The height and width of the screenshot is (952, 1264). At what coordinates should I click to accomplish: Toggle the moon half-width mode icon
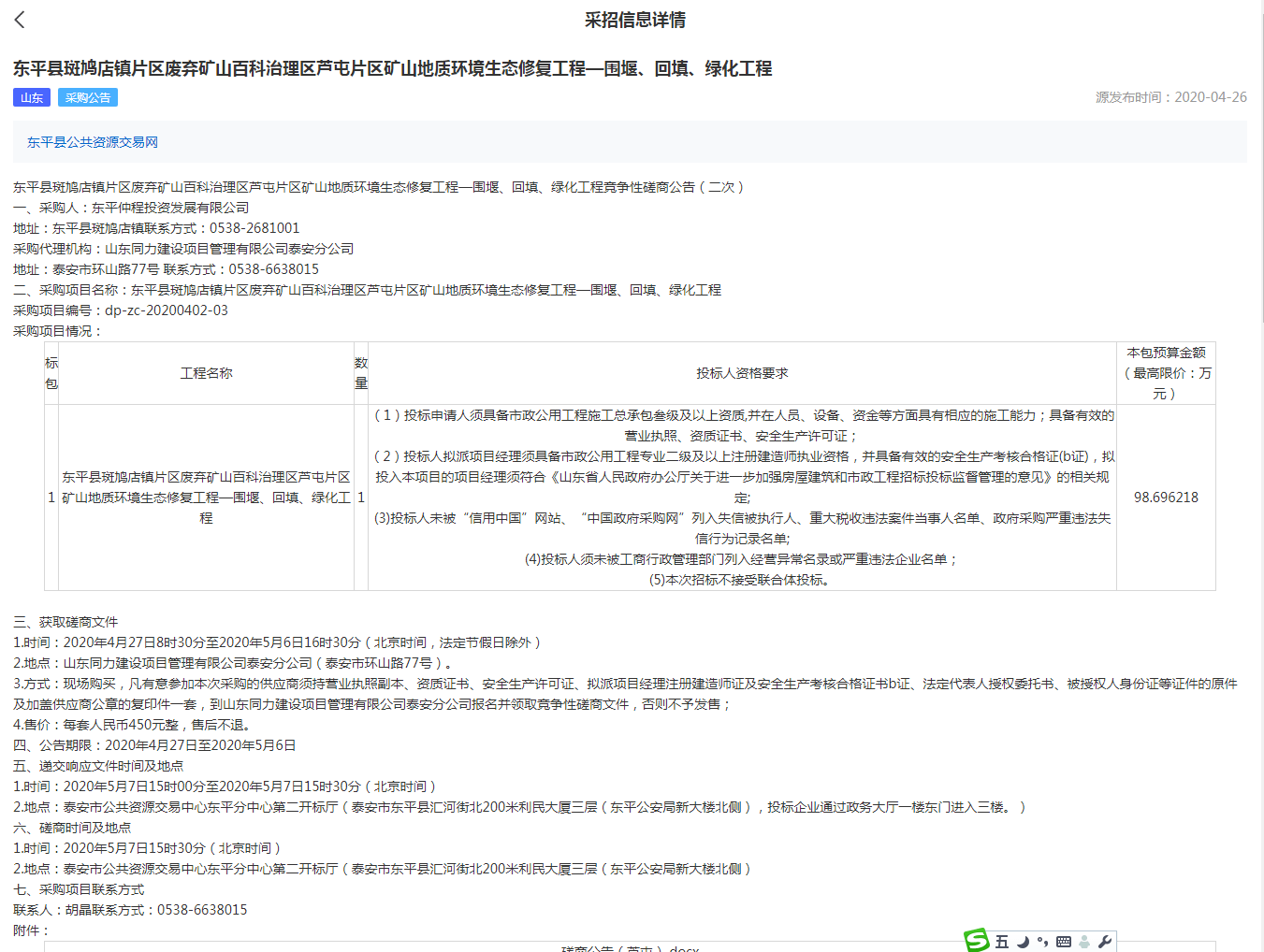[x=1023, y=942]
